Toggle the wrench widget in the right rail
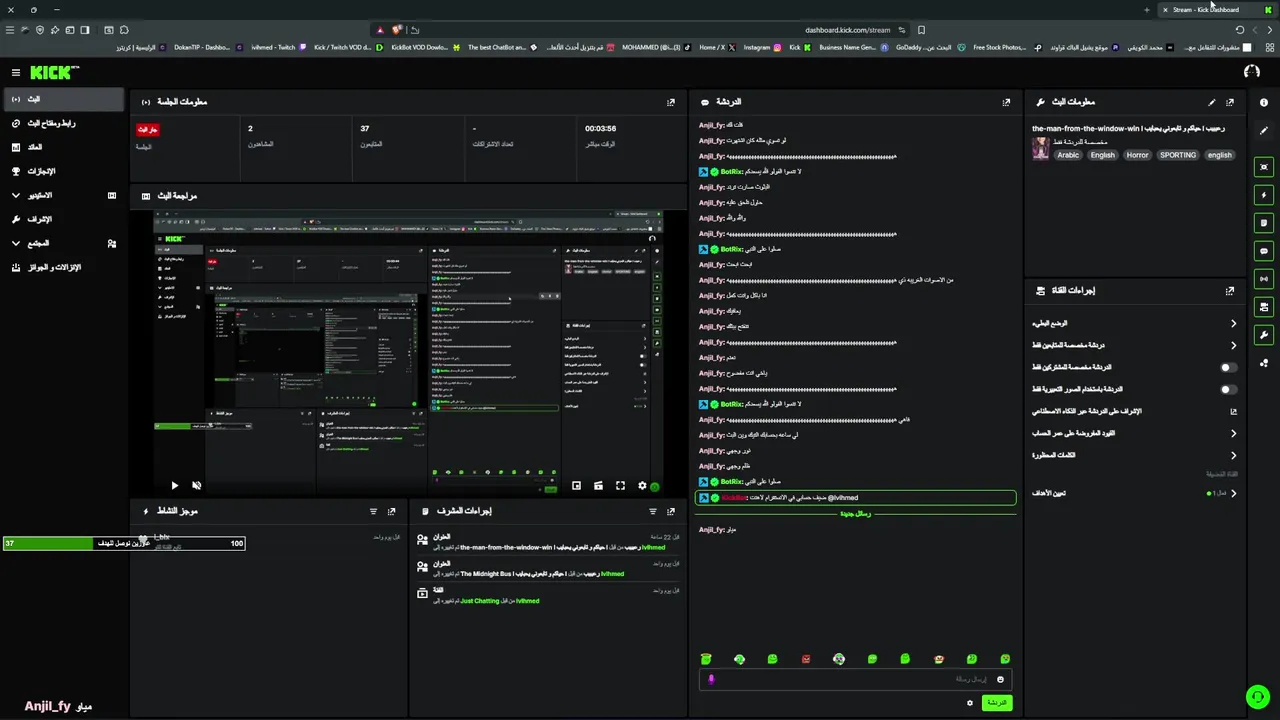Screen dimensions: 1280x720 point(1264,335)
